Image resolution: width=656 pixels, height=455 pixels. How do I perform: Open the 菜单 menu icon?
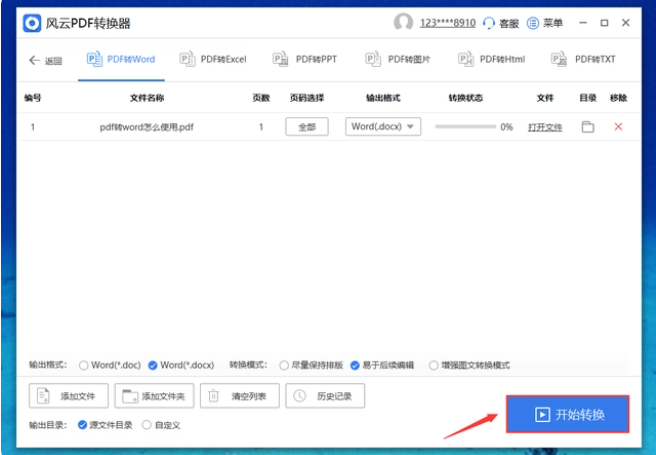[533, 23]
